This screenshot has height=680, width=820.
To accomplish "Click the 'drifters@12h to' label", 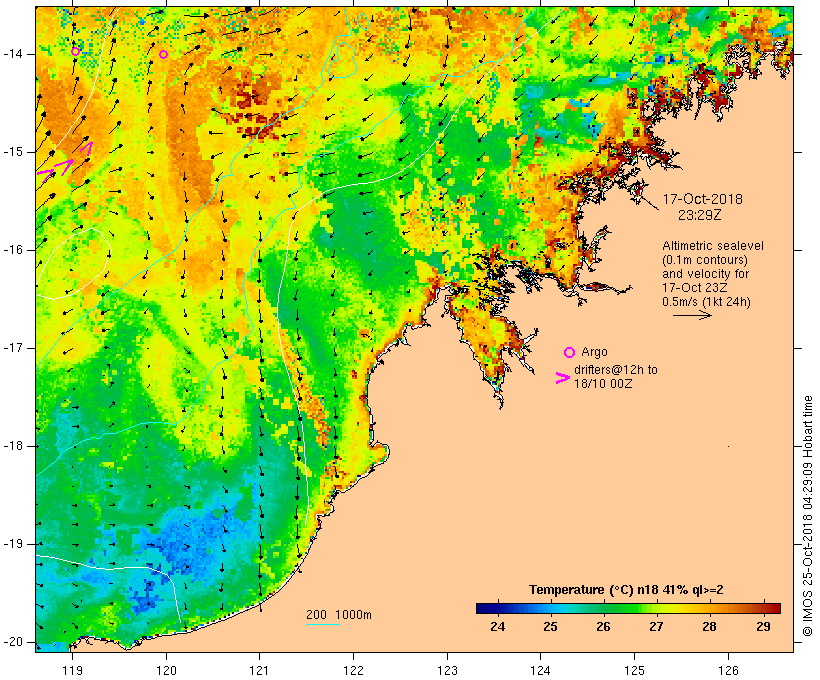I will click(616, 369).
